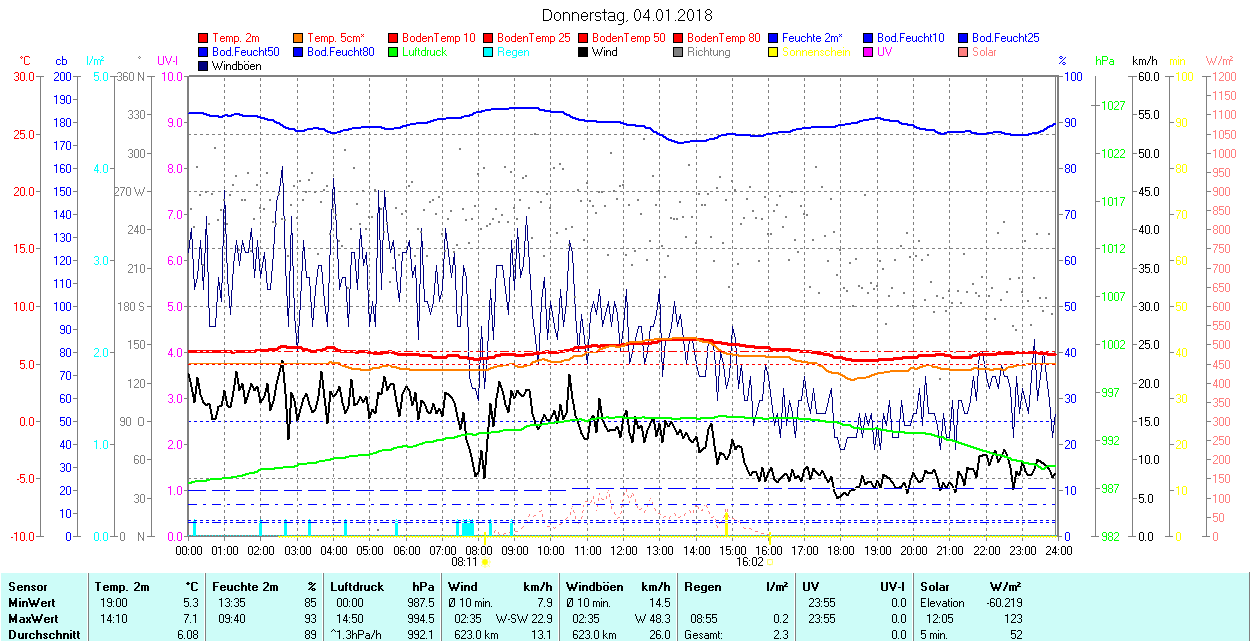Select the yellow Sonnenschein legend square

click(773, 52)
